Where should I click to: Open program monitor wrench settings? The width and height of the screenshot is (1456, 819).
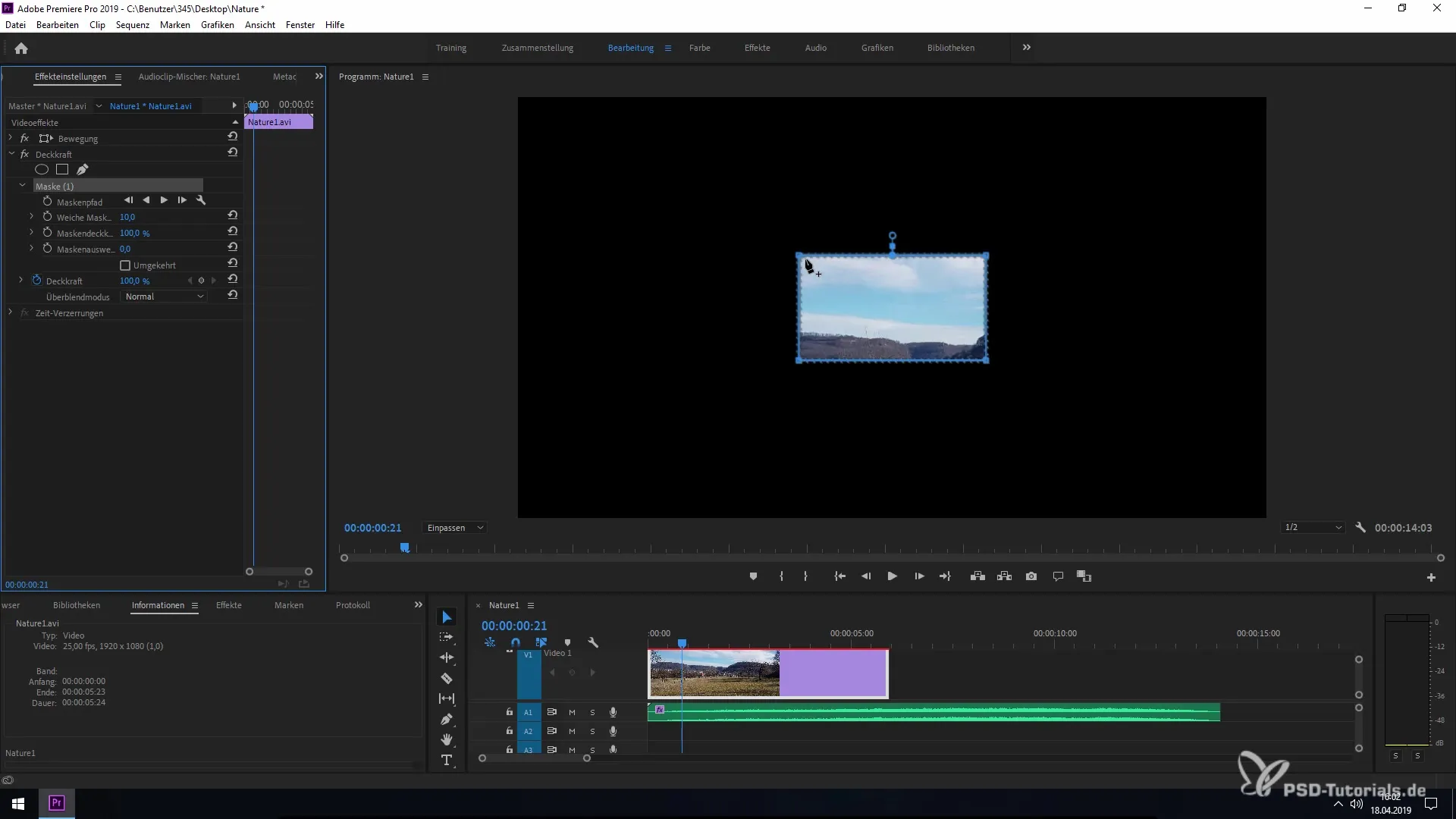point(1360,528)
